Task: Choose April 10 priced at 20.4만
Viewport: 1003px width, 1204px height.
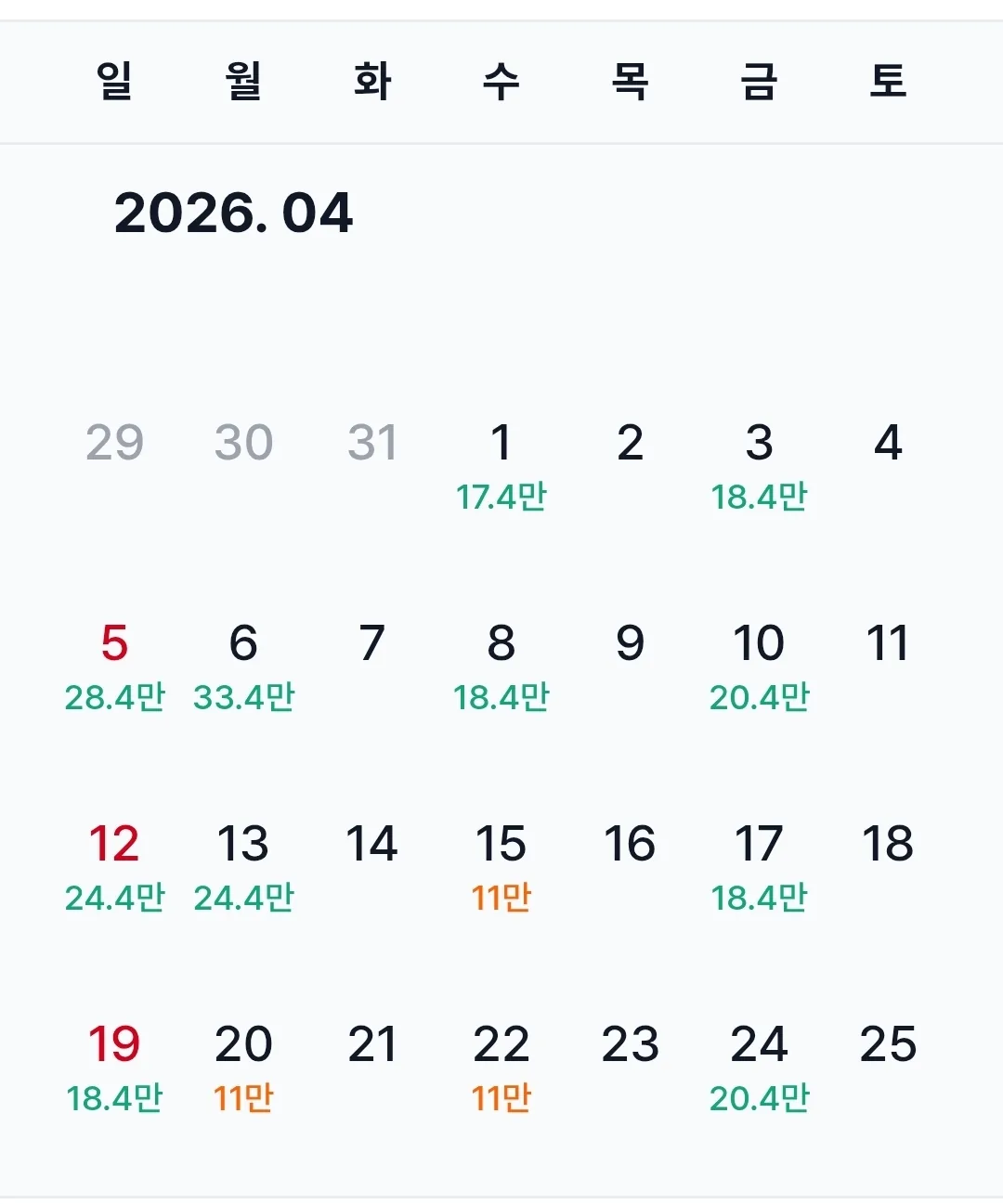Action: point(759,667)
